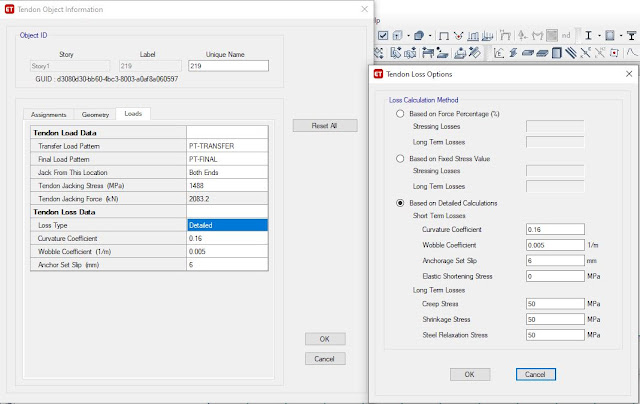Switch to the Assignments tab
640x404 pixels.
coord(48,115)
